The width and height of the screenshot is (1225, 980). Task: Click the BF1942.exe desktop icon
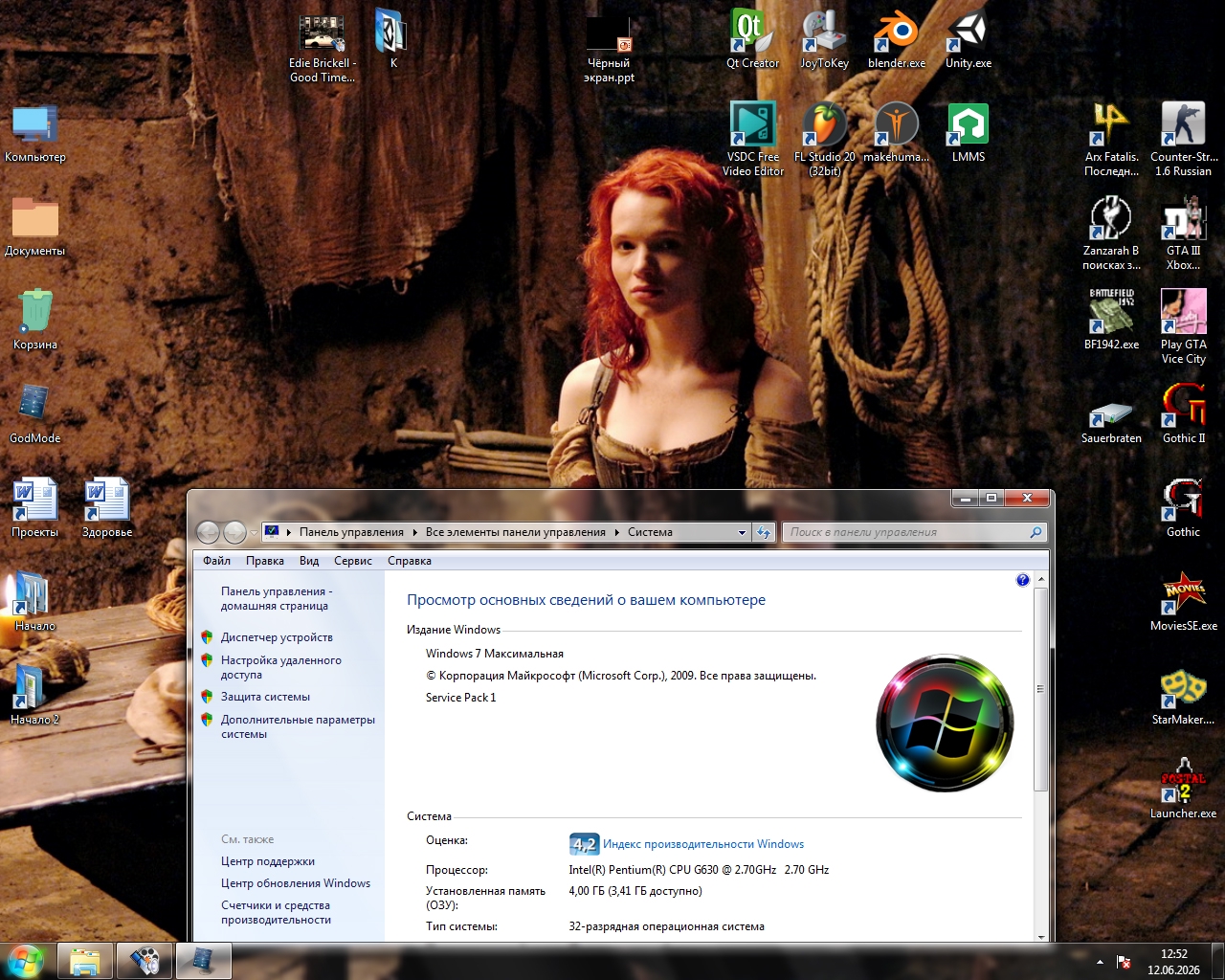pyautogui.click(x=1111, y=320)
